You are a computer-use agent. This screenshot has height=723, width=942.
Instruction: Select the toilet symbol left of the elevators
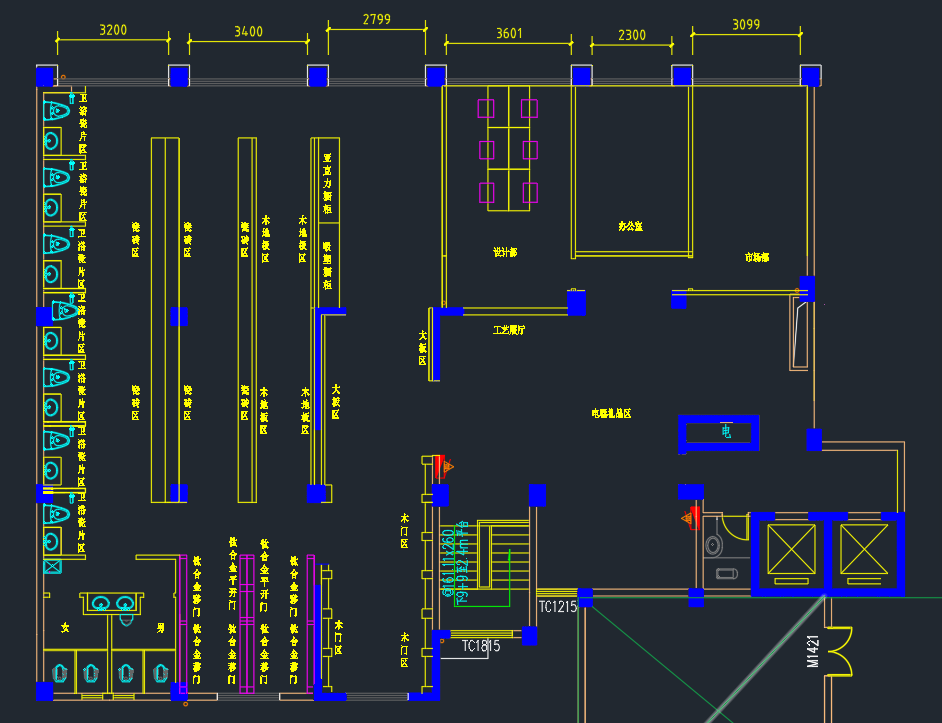pos(713,545)
